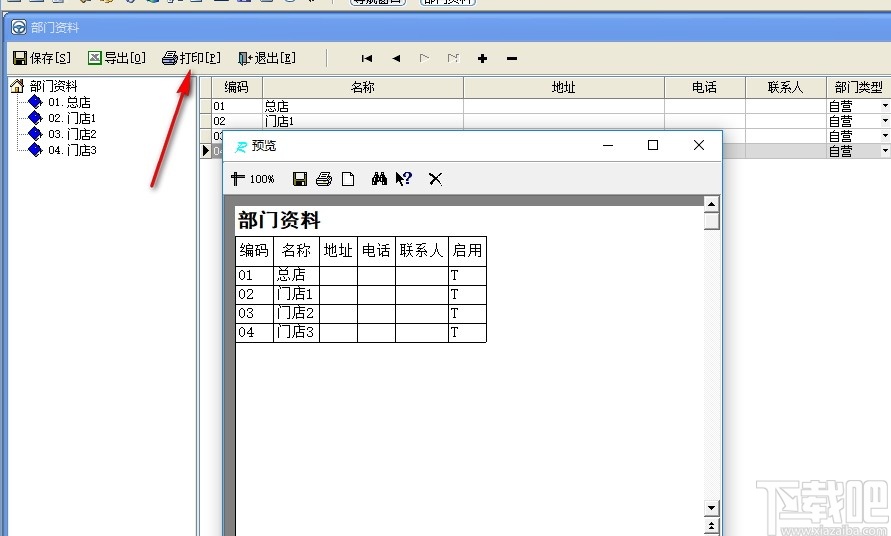Viewport: 891px width, 536px height.
Task: Click 门店2 cell in preview table
Action: click(296, 313)
